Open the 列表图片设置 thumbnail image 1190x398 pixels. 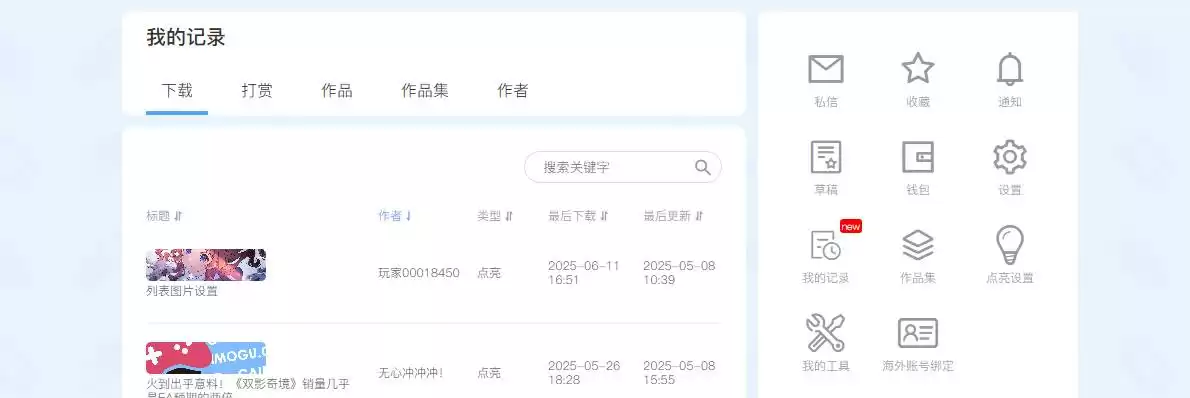tap(206, 265)
